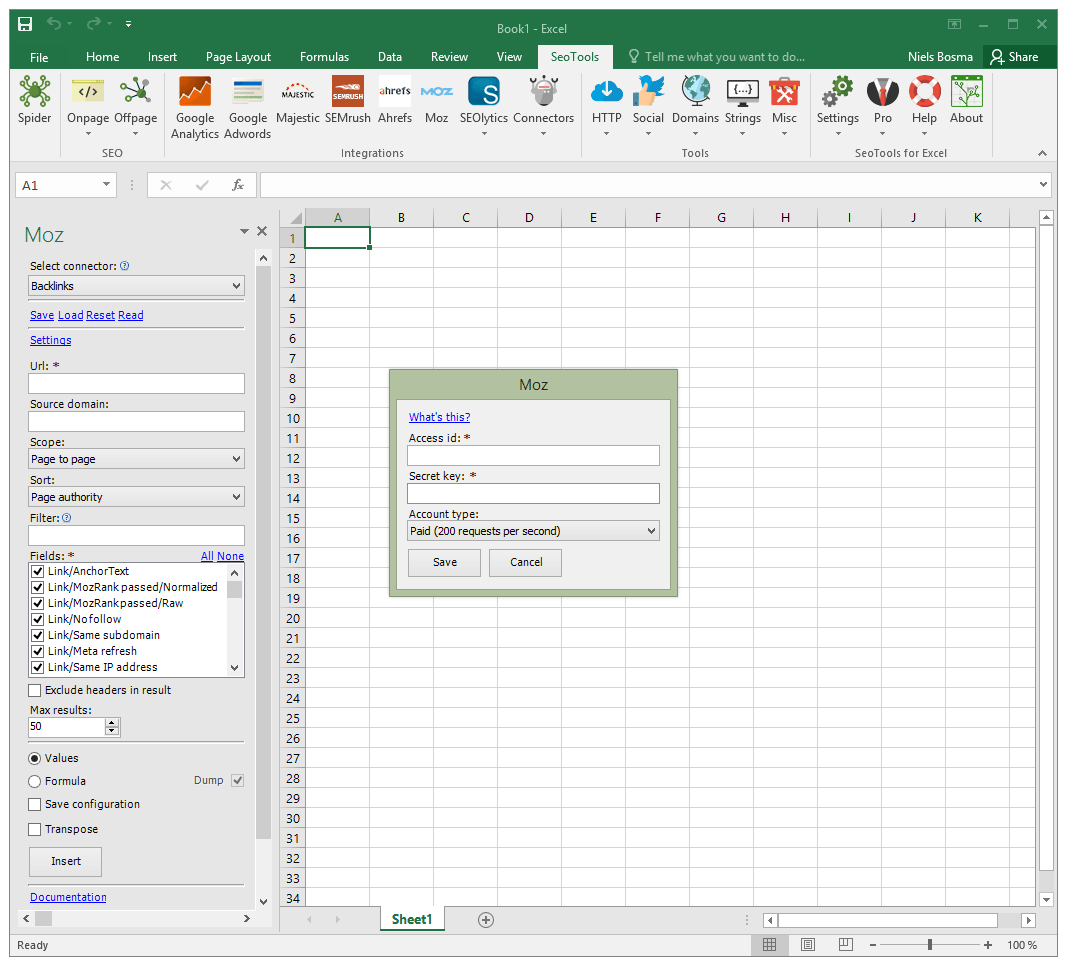Open the What's this link
1069x964 pixels.
(439, 417)
